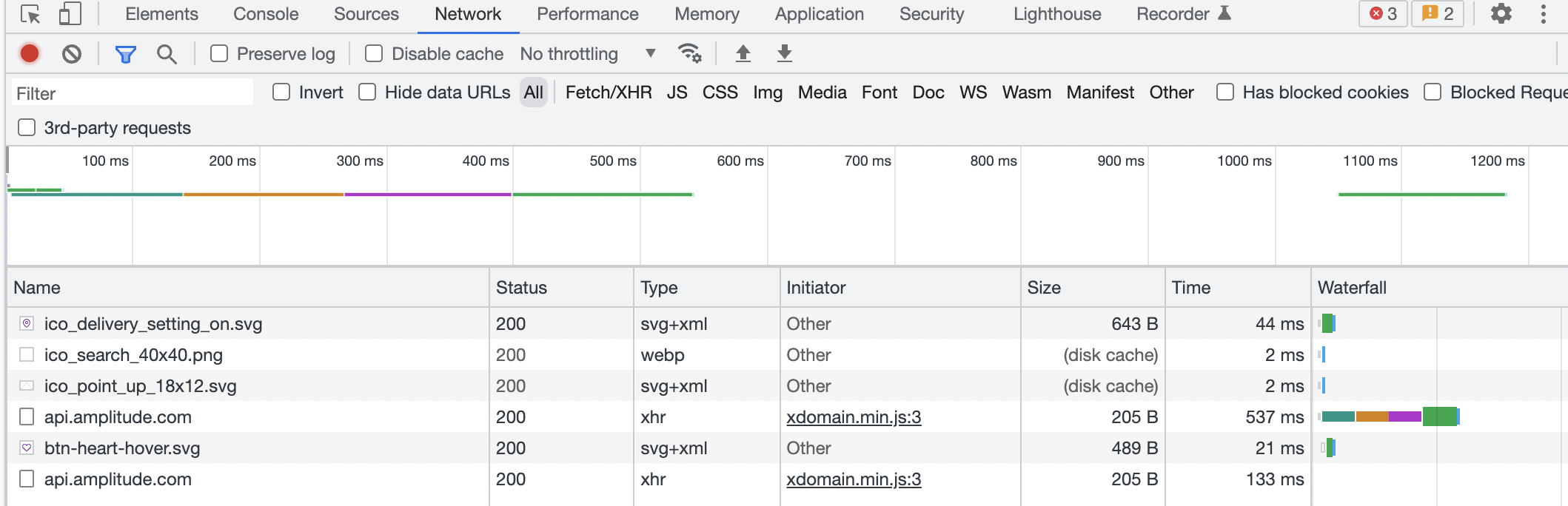Check the Disable cache option
The height and width of the screenshot is (506, 1568).
click(374, 54)
